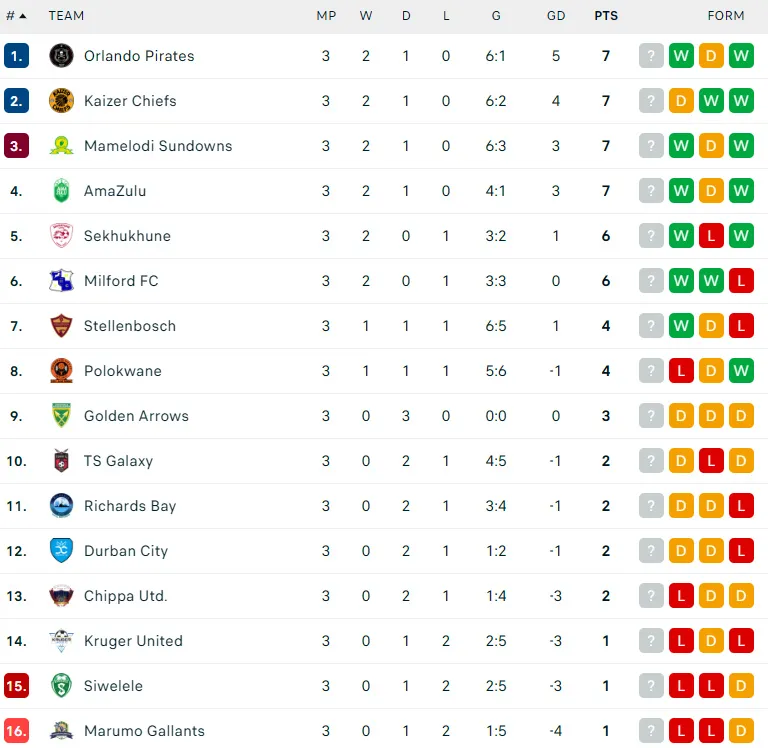Screen dimensions: 768x748
Task: Click Polokwane's red L form badge
Action: [x=681, y=371]
